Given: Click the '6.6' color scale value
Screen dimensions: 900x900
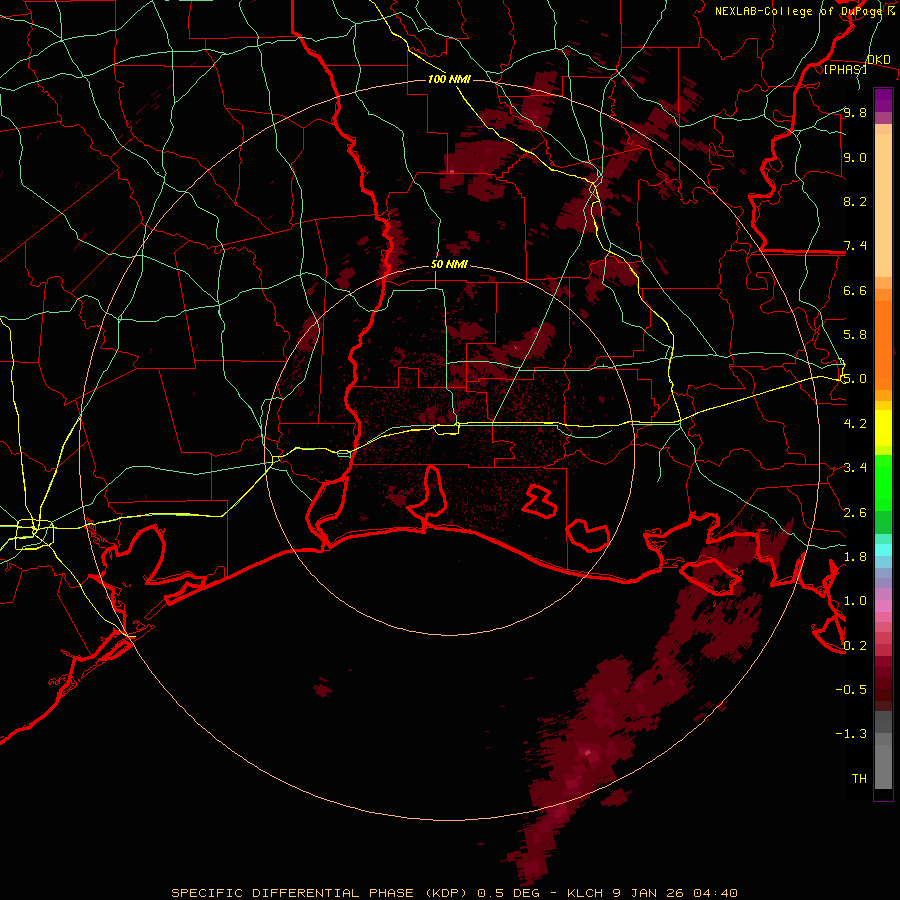Looking at the screenshot, I should pos(855,290).
